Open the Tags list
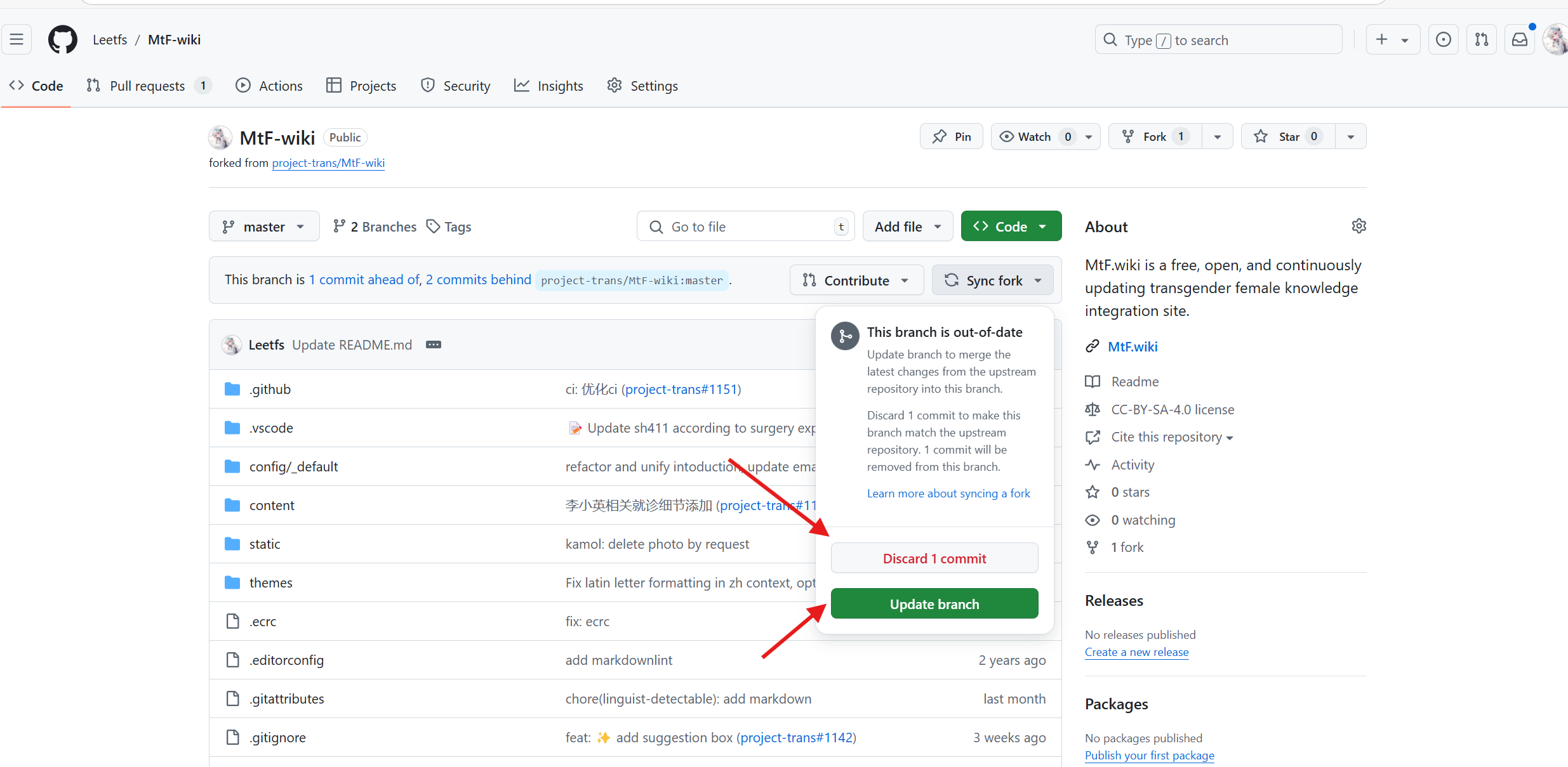Image resolution: width=1568 pixels, height=767 pixels. (449, 226)
